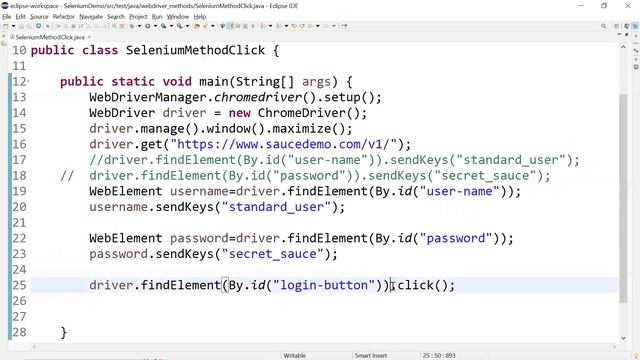Screen dimensions: 640x360
Task: Click the green Run button icon
Action: point(147,26)
